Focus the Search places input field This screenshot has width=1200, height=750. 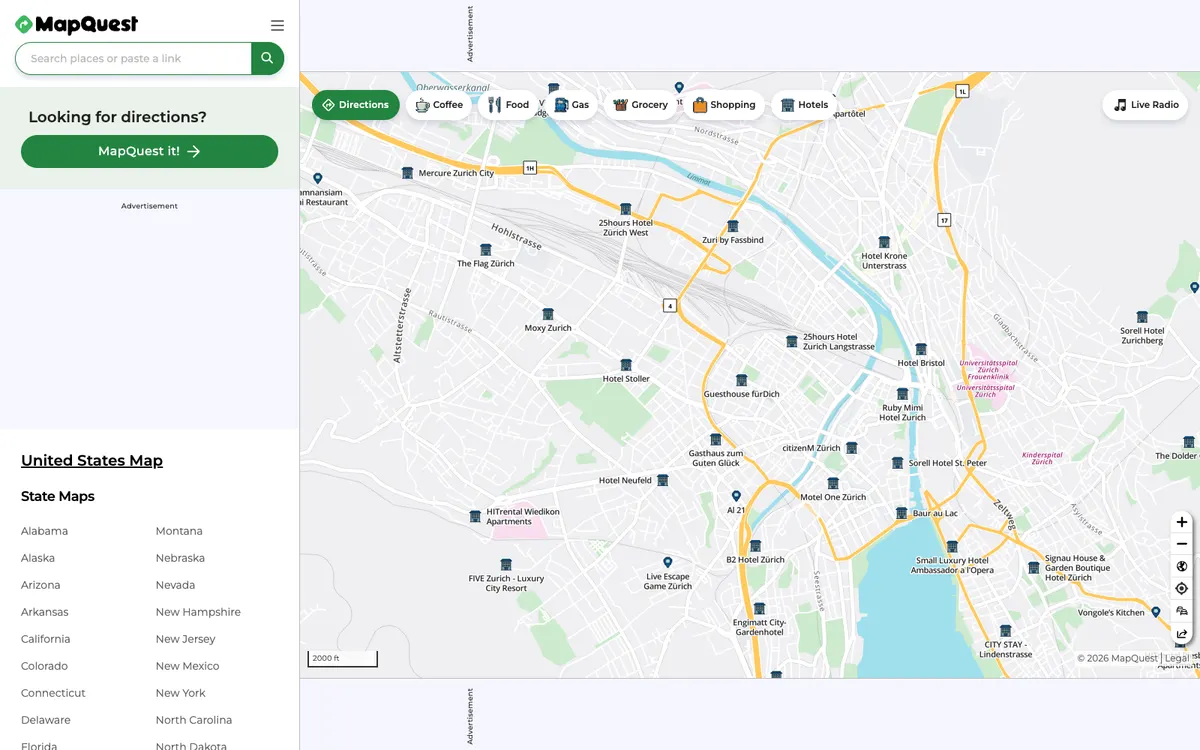pos(133,58)
